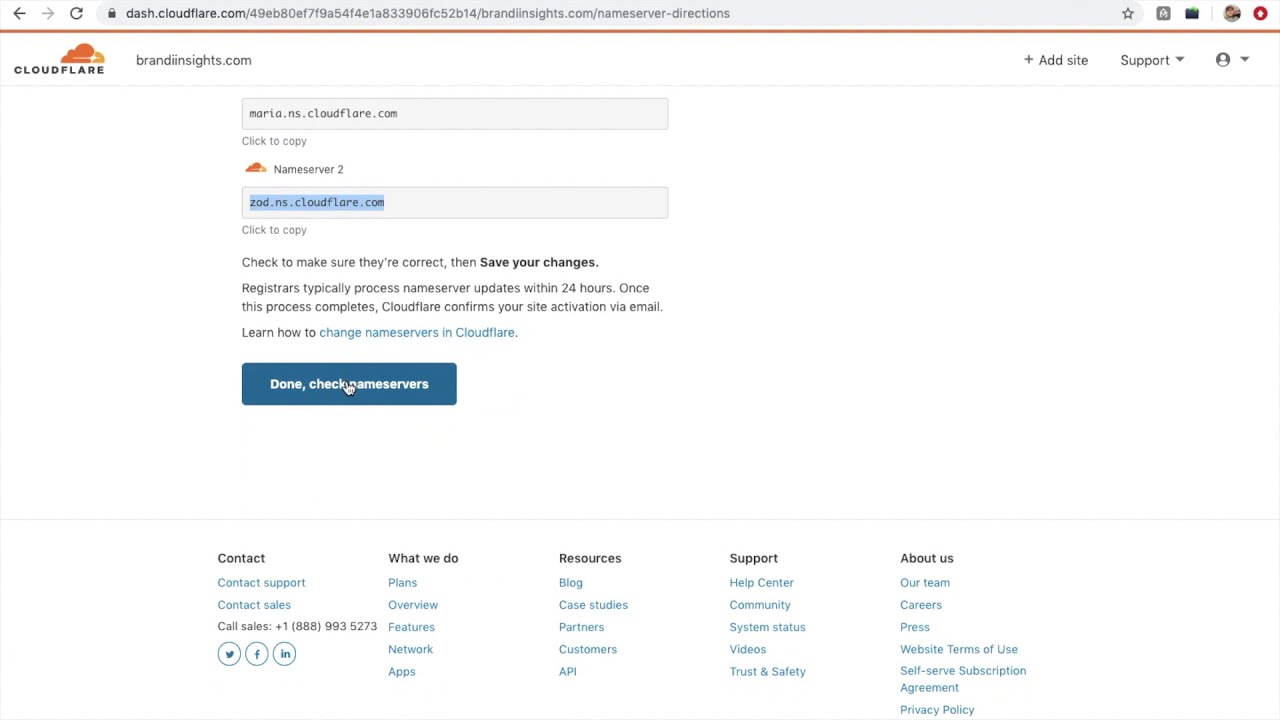Open Blog footer link
The height and width of the screenshot is (720, 1280).
pos(570,582)
